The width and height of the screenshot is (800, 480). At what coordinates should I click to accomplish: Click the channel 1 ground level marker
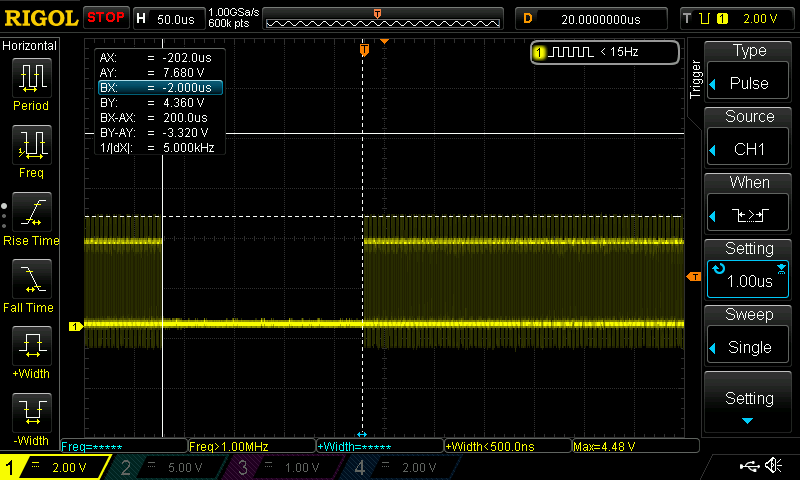point(76,326)
